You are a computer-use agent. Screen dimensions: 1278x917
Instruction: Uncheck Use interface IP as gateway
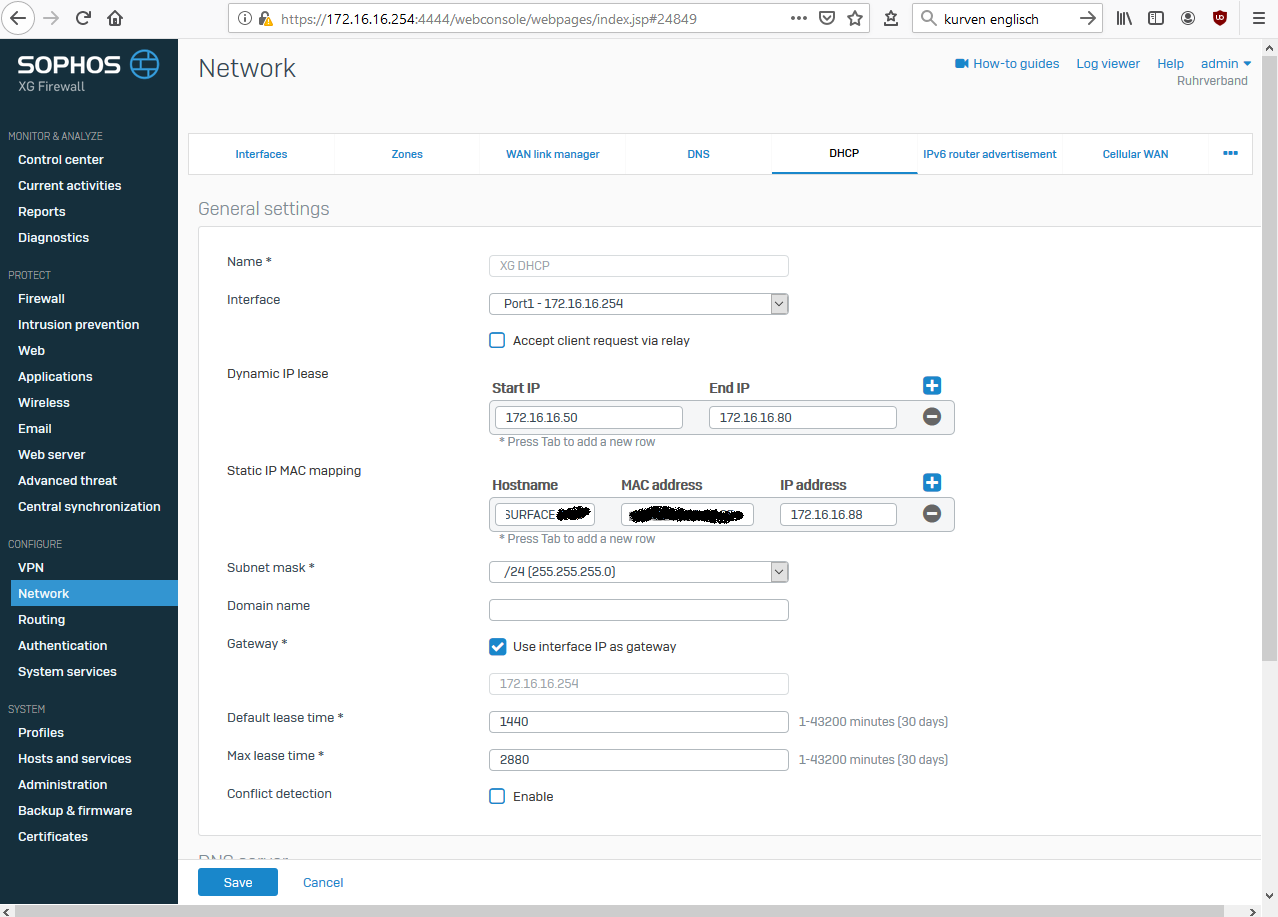[497, 646]
